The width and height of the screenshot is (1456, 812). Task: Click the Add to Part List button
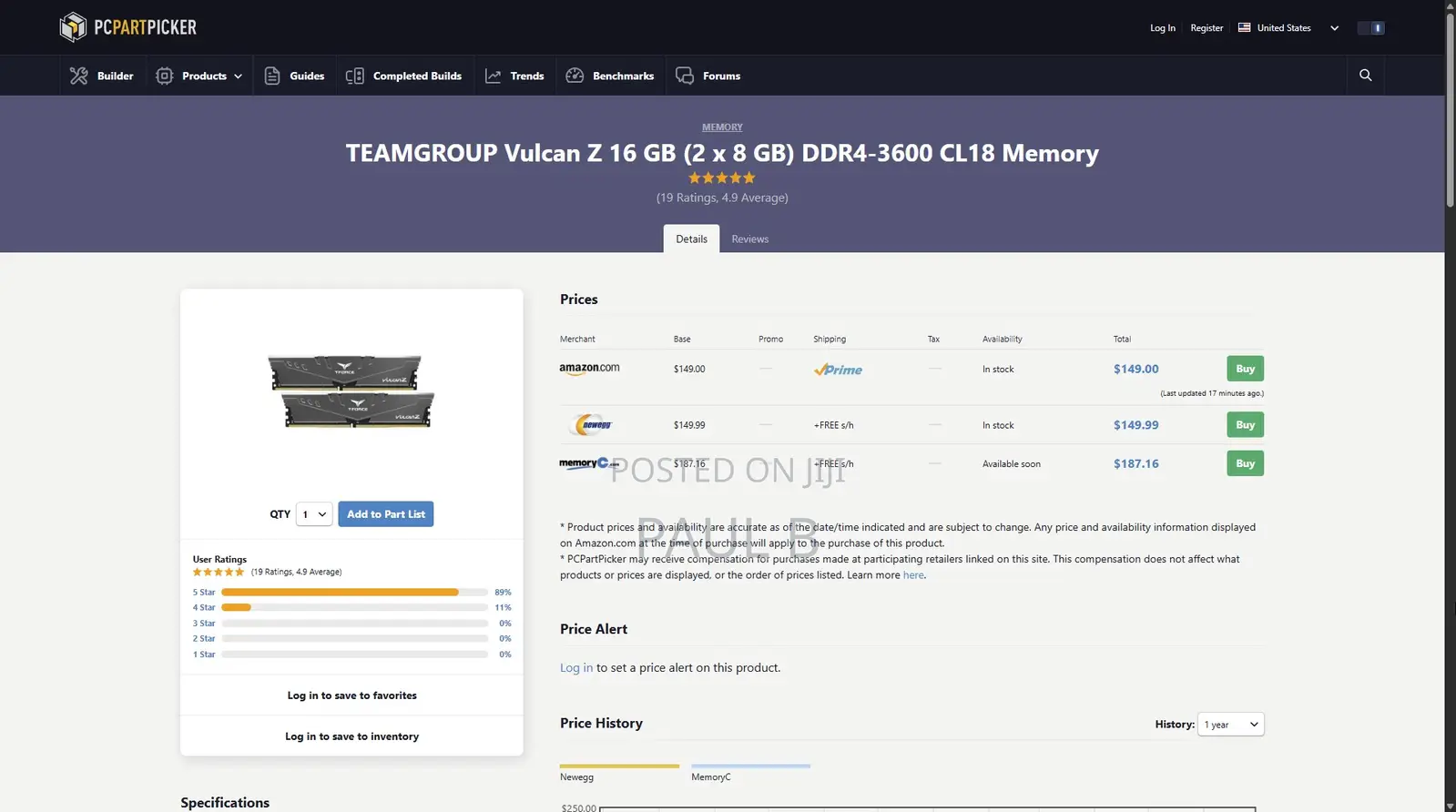tap(386, 514)
